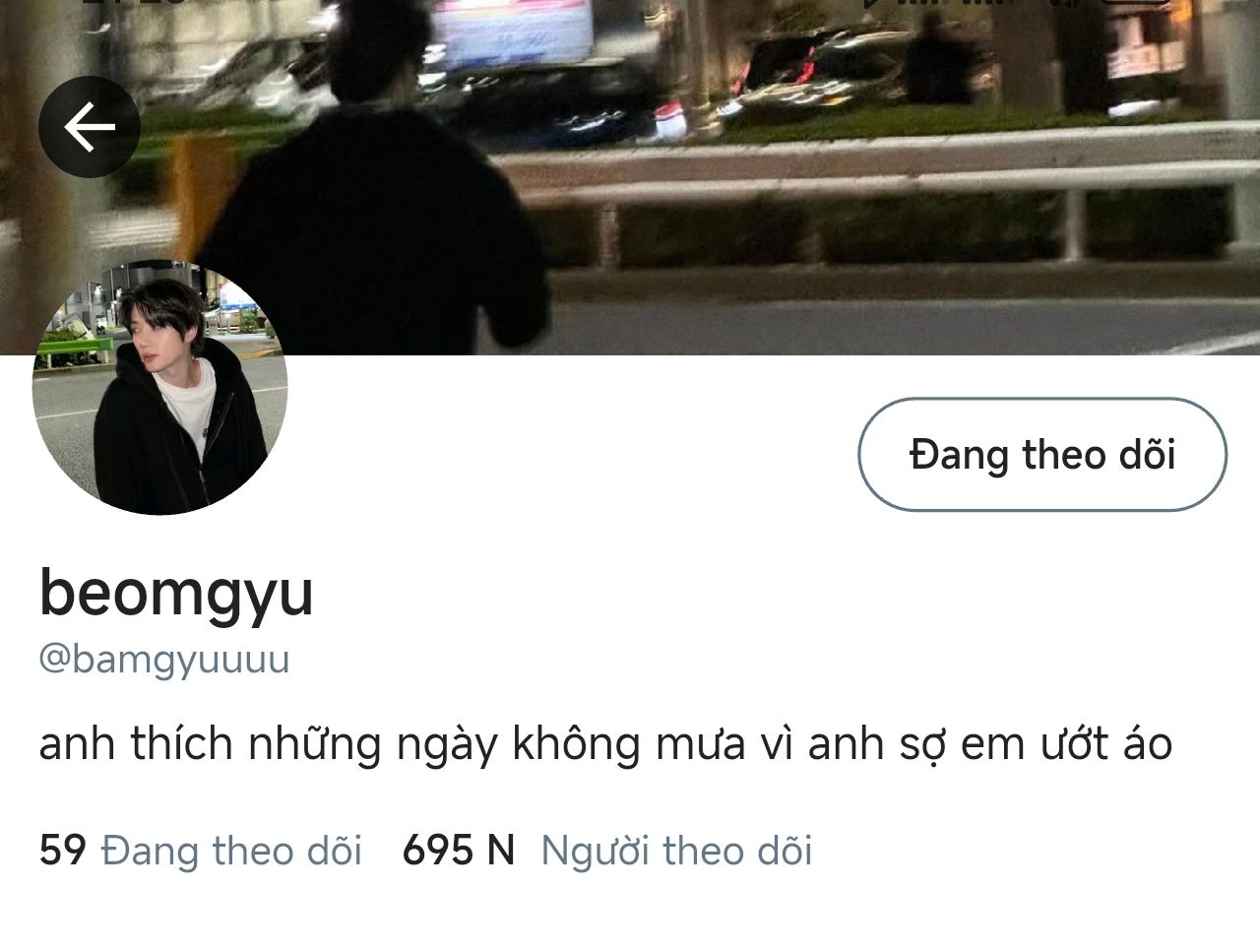Viewport: 1260px width, 952px height.
Task: View the 'Đang theo dõi' following list label
Action: coord(232,850)
